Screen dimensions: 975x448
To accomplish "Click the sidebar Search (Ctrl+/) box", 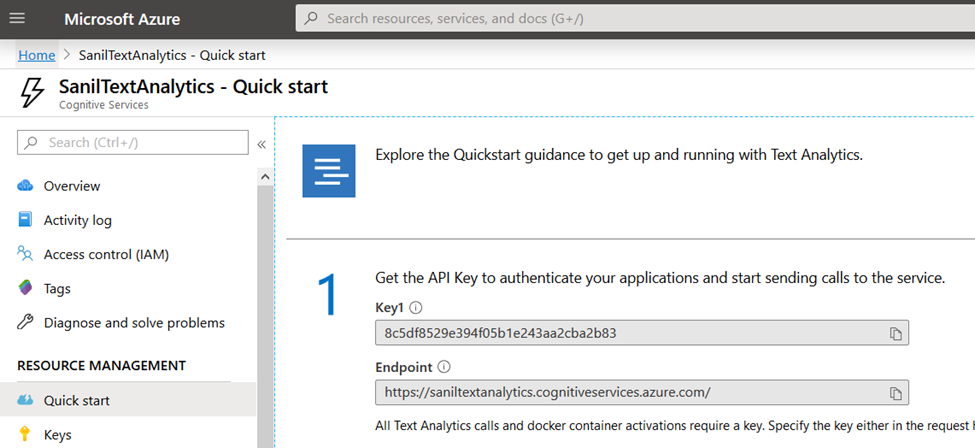I will pyautogui.click(x=133, y=142).
